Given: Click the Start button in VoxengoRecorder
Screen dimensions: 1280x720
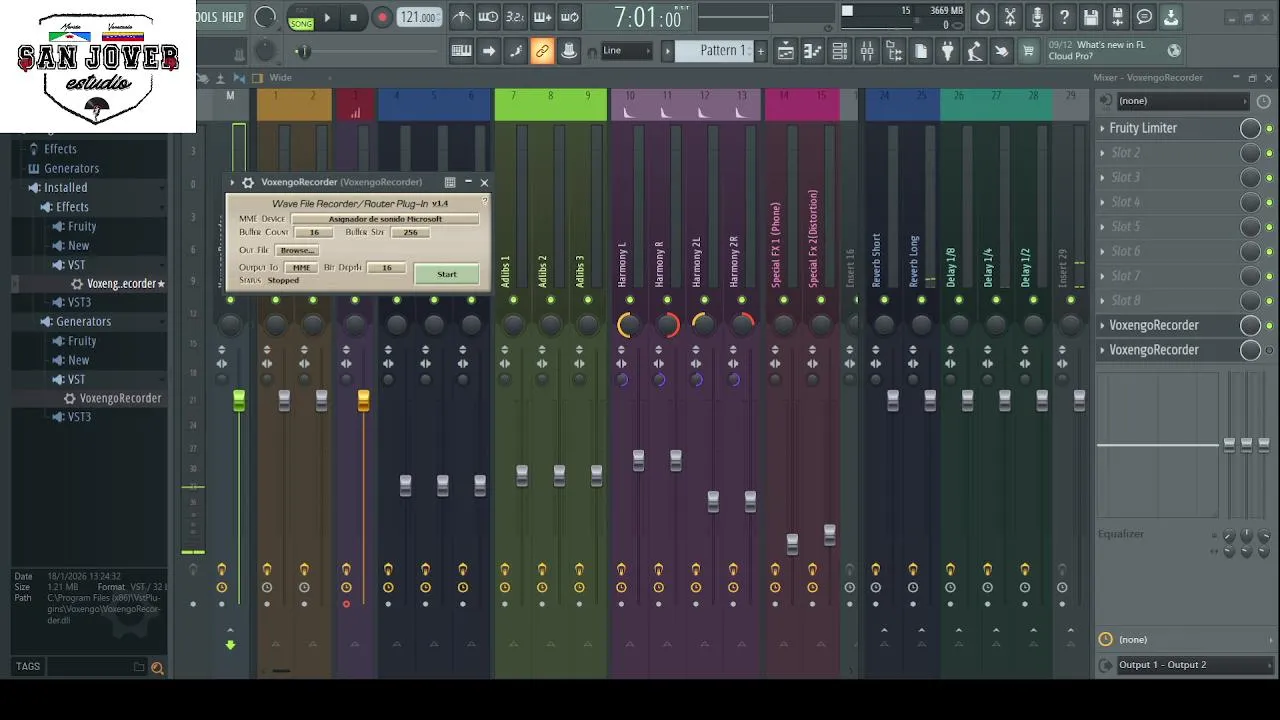Looking at the screenshot, I should pos(446,274).
